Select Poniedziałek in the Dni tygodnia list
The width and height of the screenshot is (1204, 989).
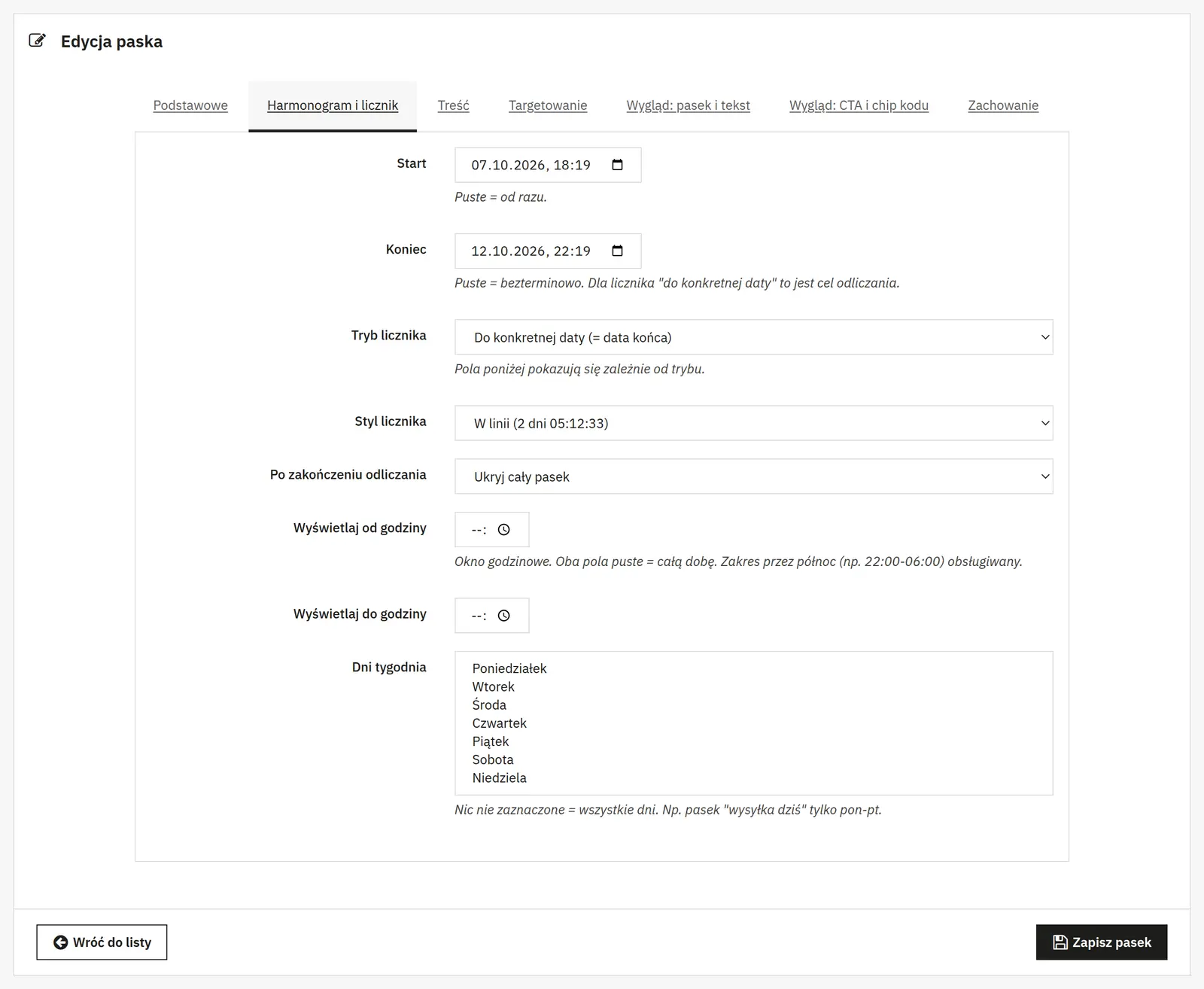[x=753, y=668]
